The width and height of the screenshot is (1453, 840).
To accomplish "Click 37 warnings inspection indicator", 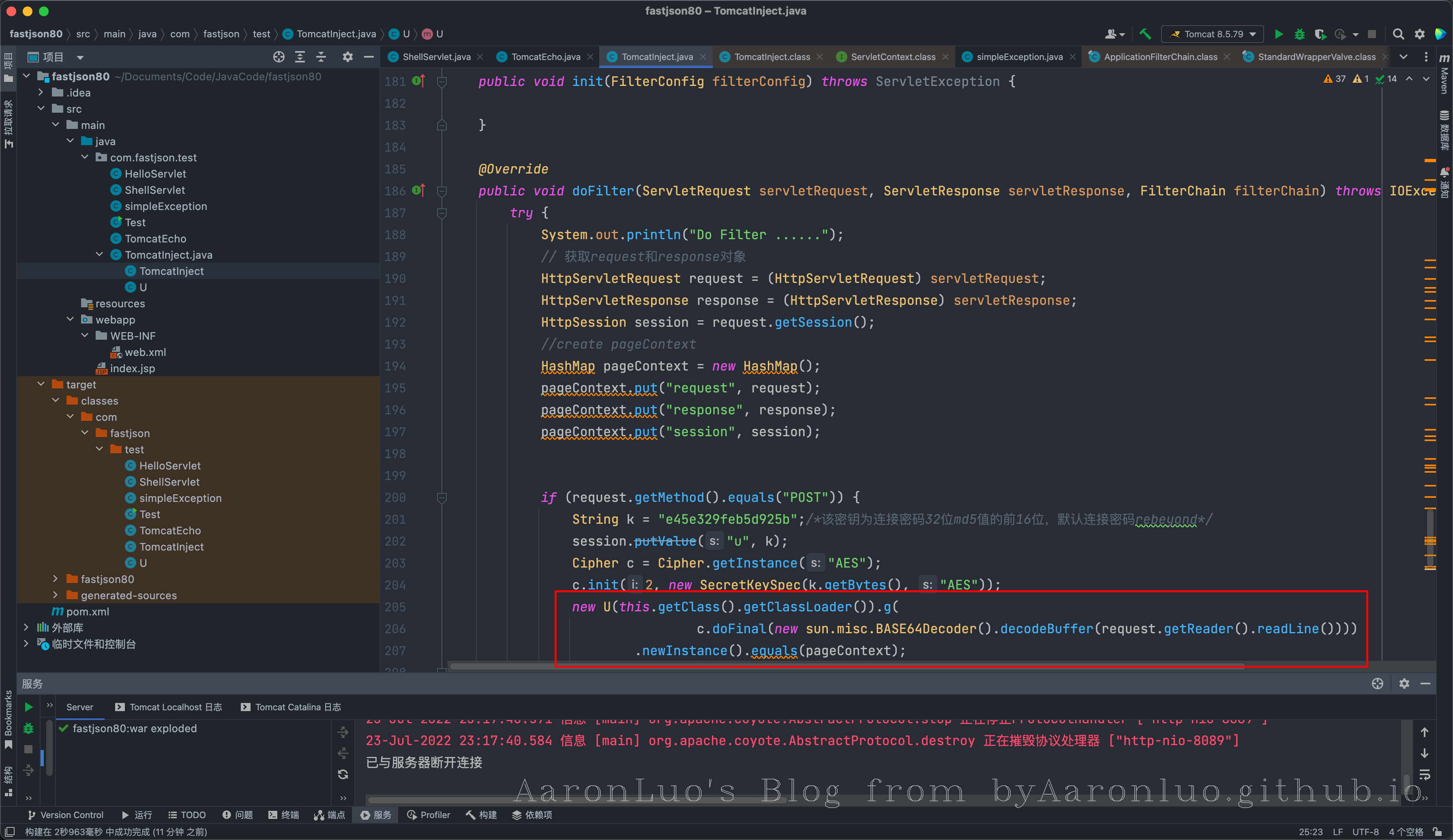I will tap(1334, 78).
